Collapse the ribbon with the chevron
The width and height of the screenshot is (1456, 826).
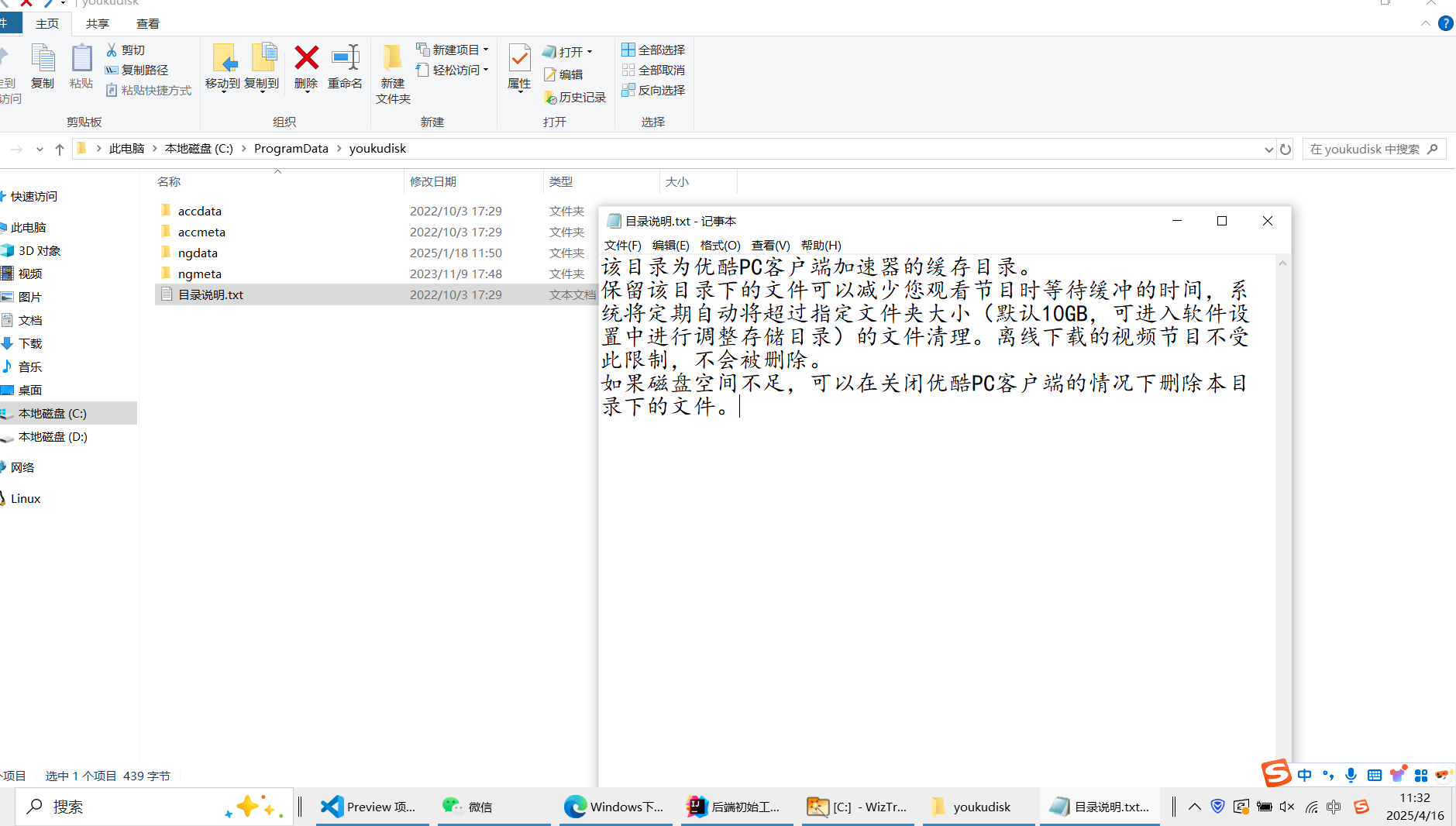pyautogui.click(x=1426, y=23)
